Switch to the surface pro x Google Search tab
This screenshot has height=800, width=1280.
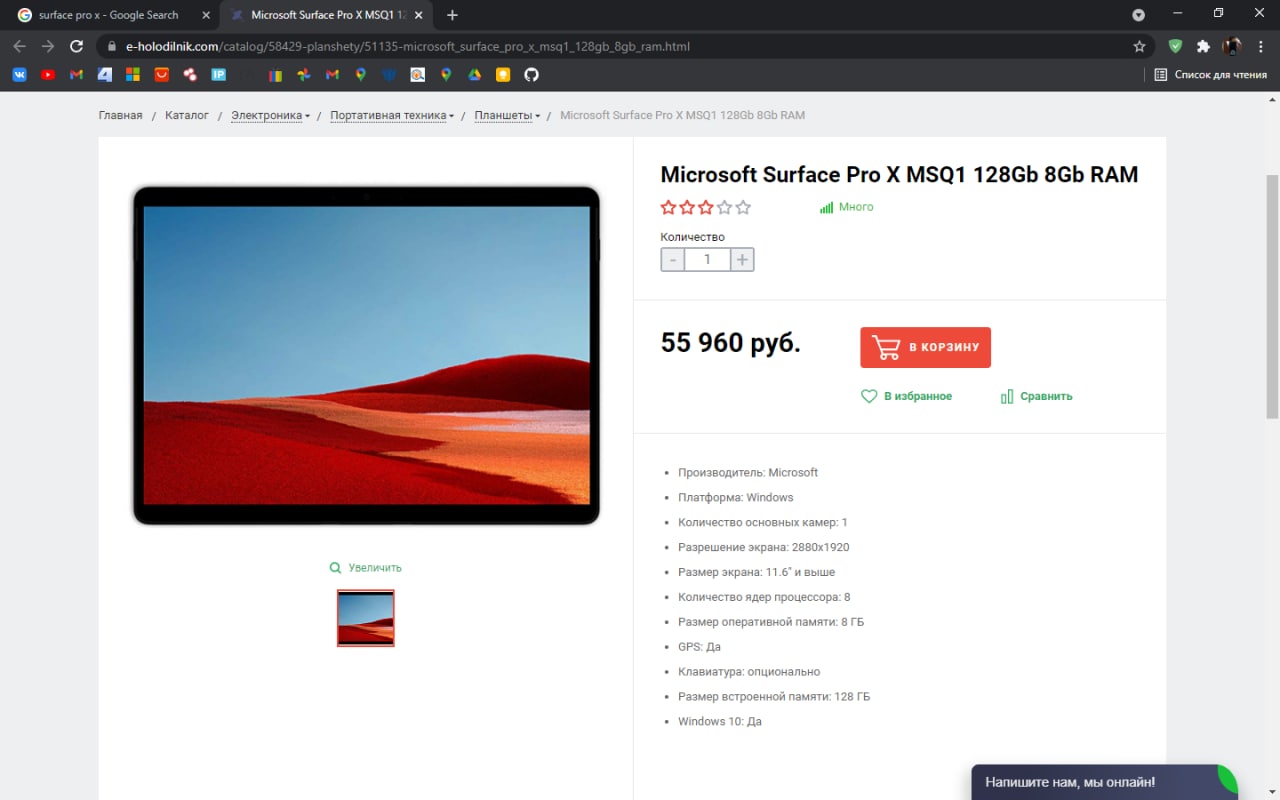[x=108, y=15]
